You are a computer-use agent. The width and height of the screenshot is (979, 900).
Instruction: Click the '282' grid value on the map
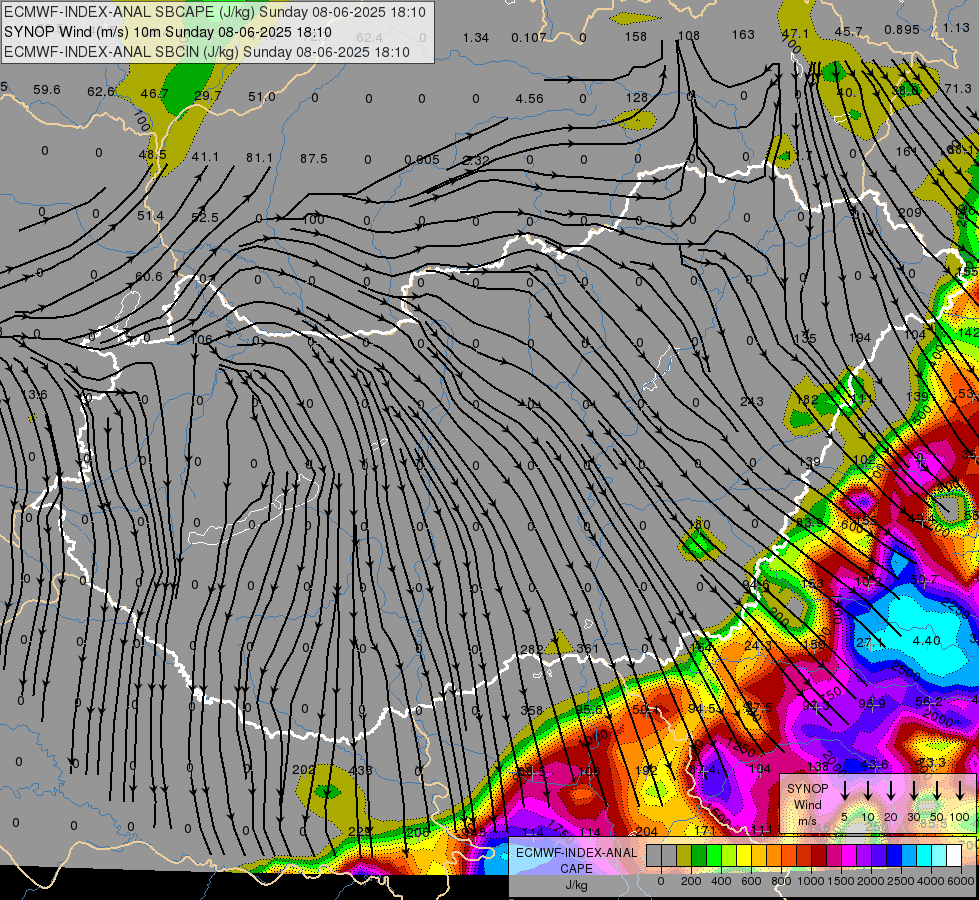coord(531,649)
